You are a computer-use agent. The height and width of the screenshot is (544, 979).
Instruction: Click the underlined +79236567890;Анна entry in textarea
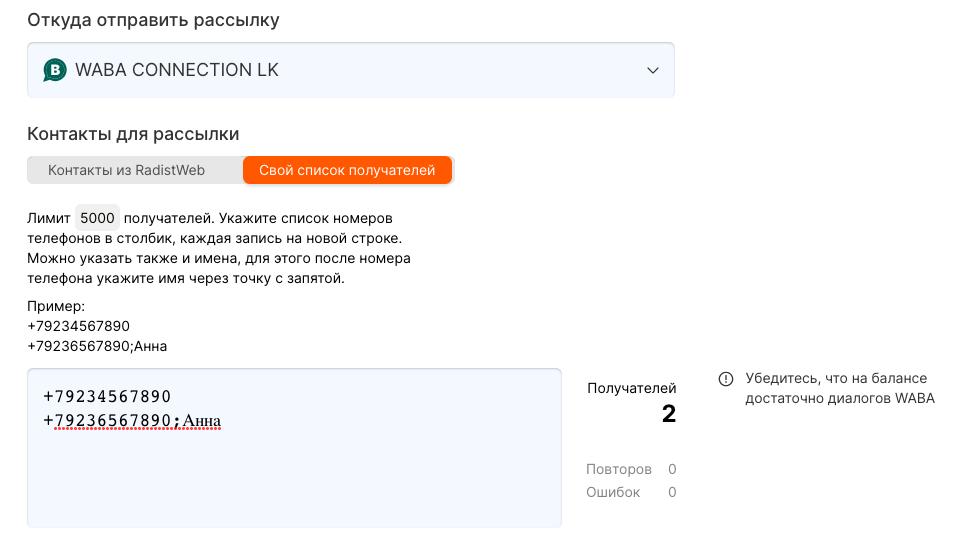click(131, 421)
